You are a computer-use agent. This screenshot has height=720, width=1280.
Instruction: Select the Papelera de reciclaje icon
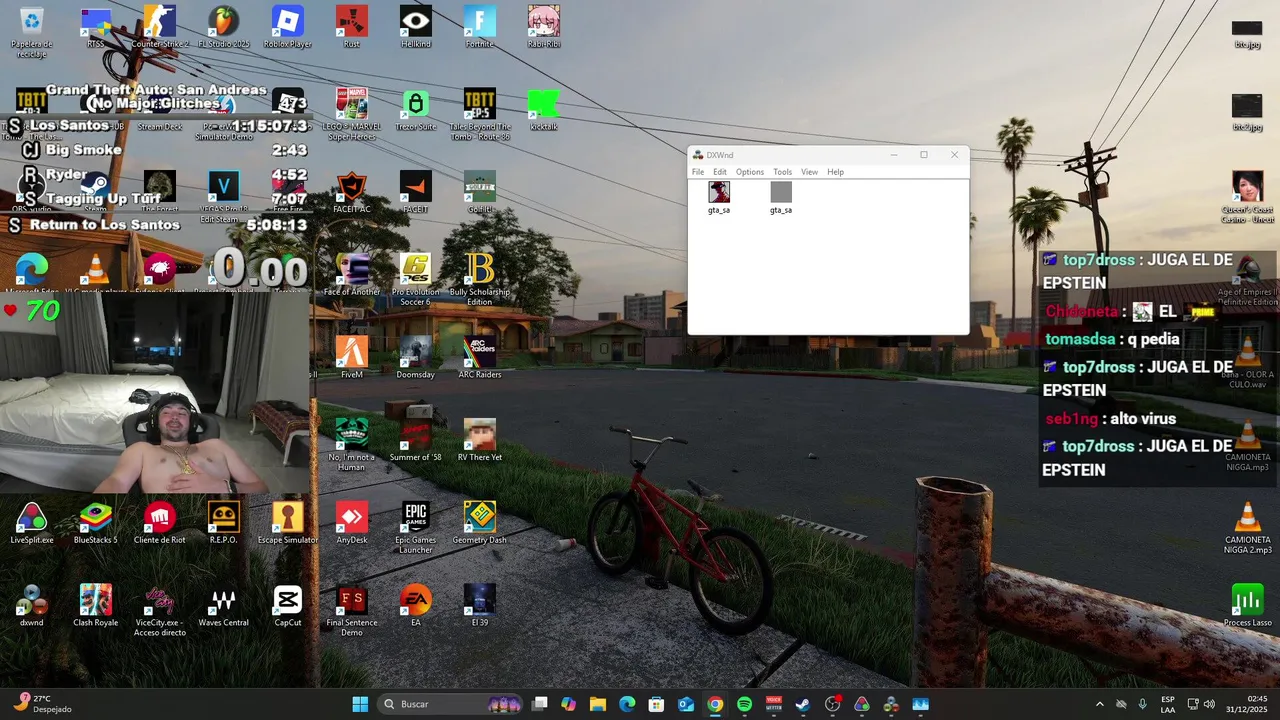(x=32, y=32)
